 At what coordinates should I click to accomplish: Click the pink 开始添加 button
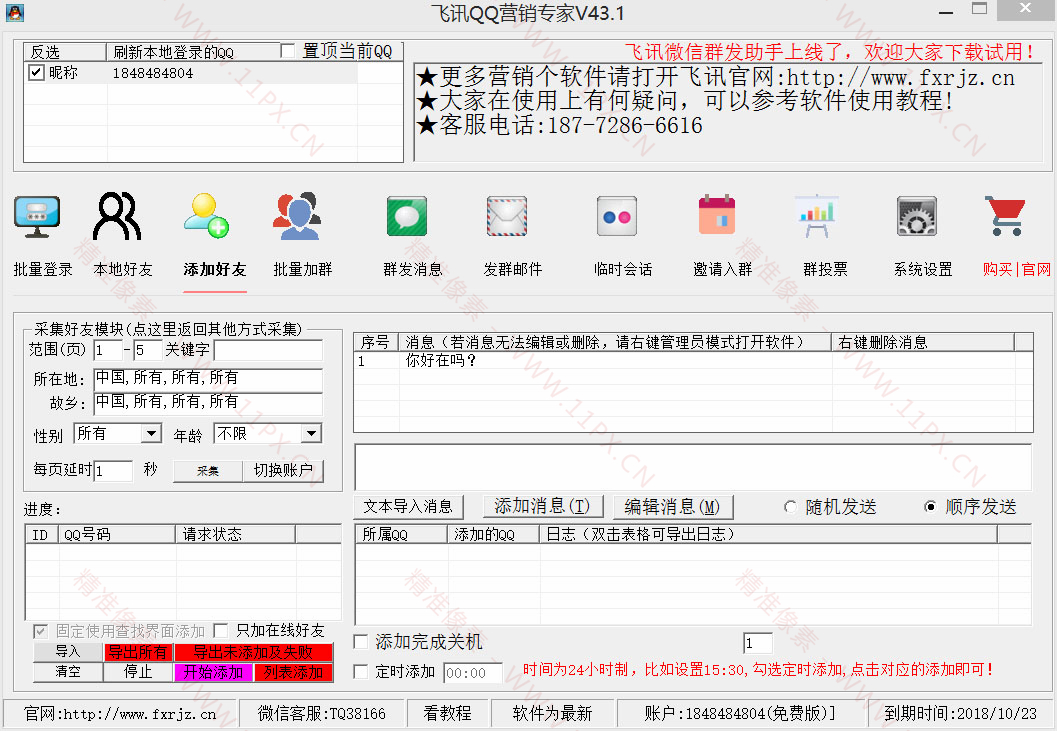(213, 672)
